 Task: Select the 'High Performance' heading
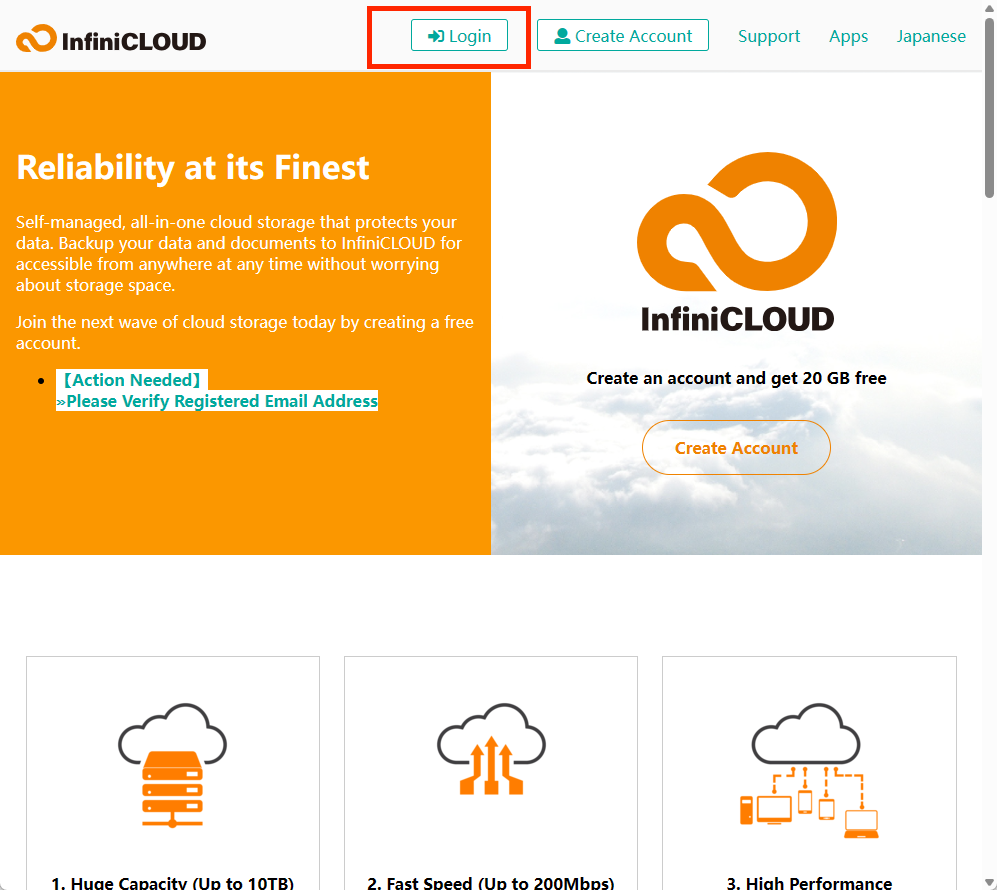coord(809,882)
